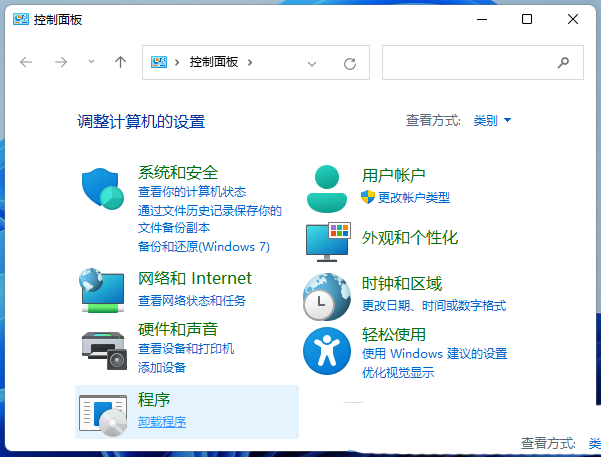The width and height of the screenshot is (601, 457).
Task: Open the 程序 disc icon
Action: point(103,416)
